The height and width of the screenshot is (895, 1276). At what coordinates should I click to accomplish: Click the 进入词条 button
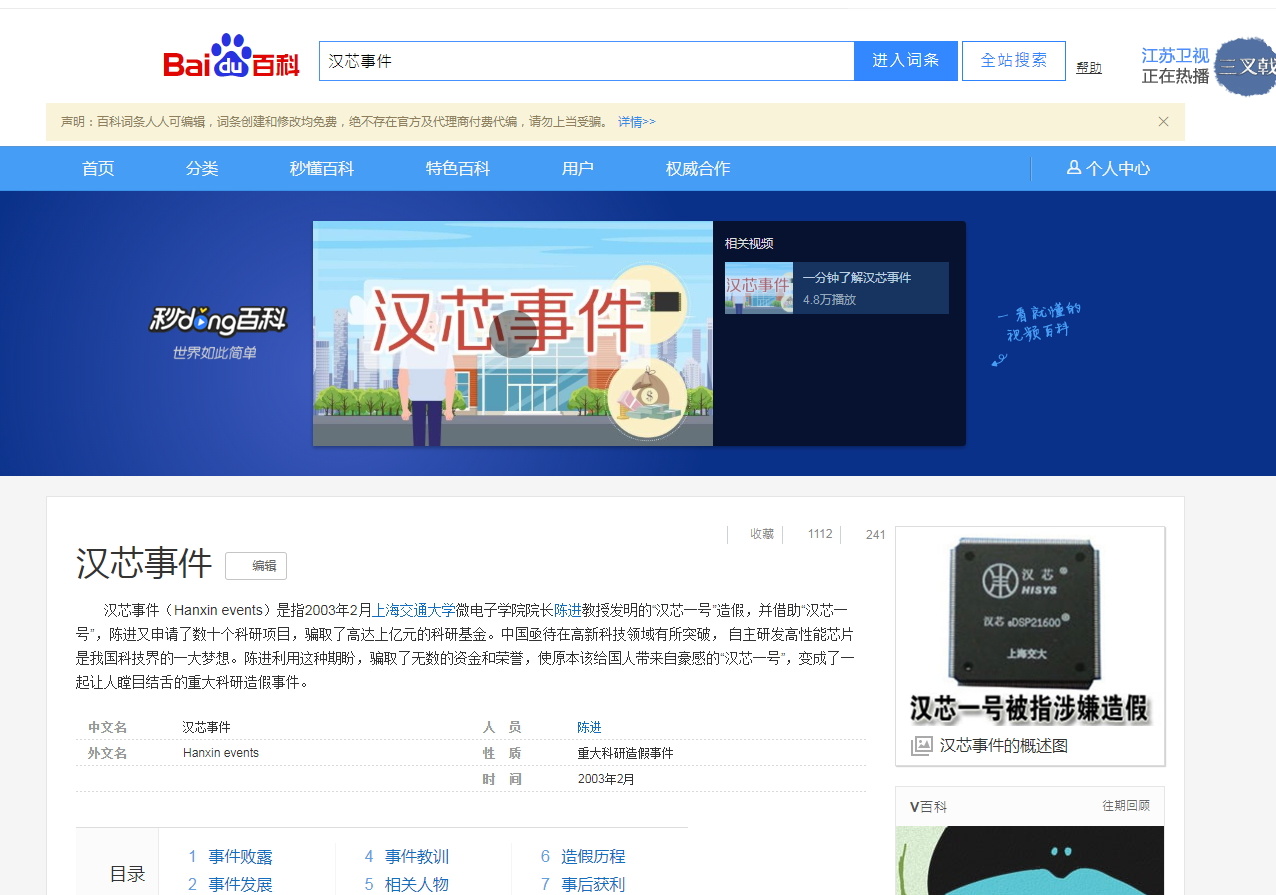(906, 61)
